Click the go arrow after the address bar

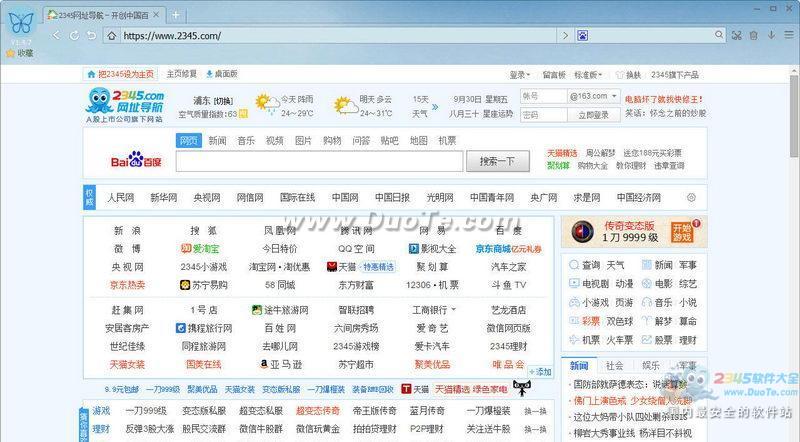point(565,35)
